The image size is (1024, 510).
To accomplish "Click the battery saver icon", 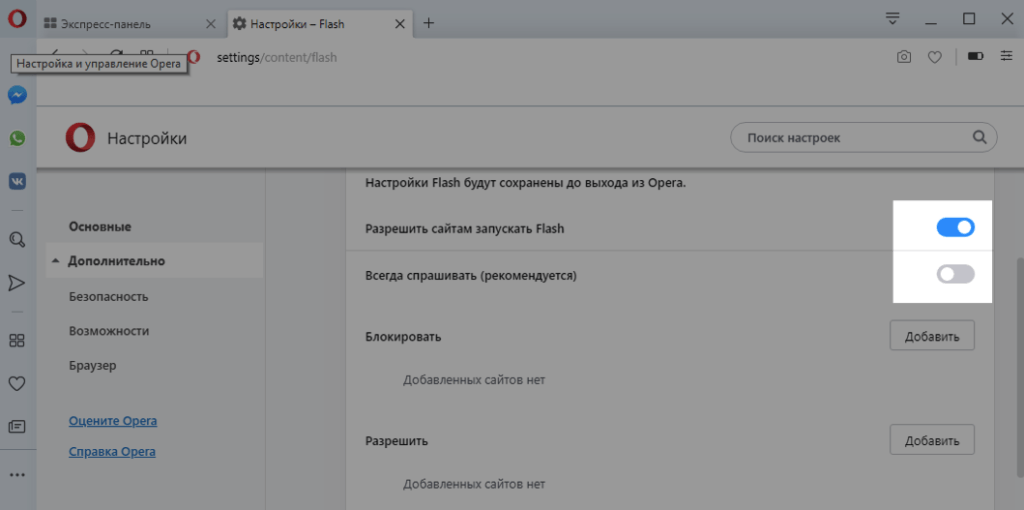I will [976, 57].
